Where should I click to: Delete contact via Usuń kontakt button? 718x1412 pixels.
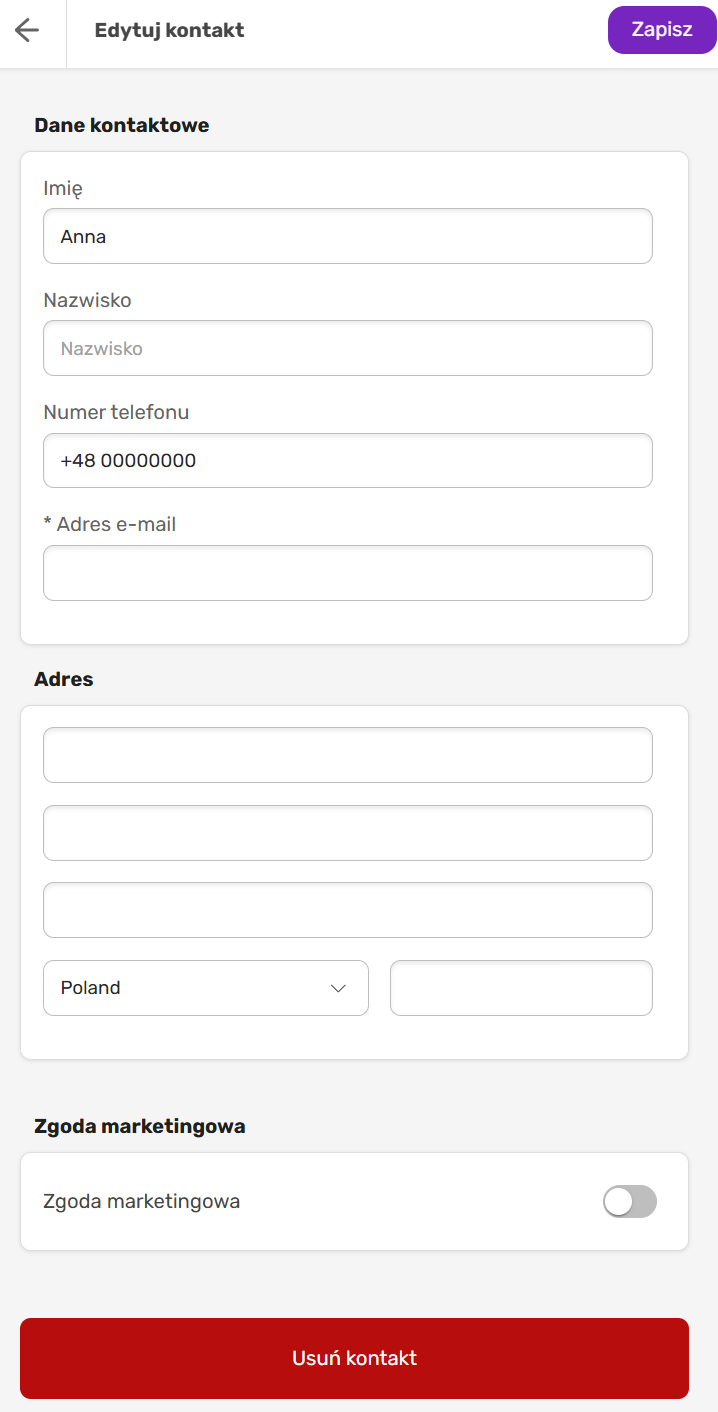pyautogui.click(x=354, y=1358)
